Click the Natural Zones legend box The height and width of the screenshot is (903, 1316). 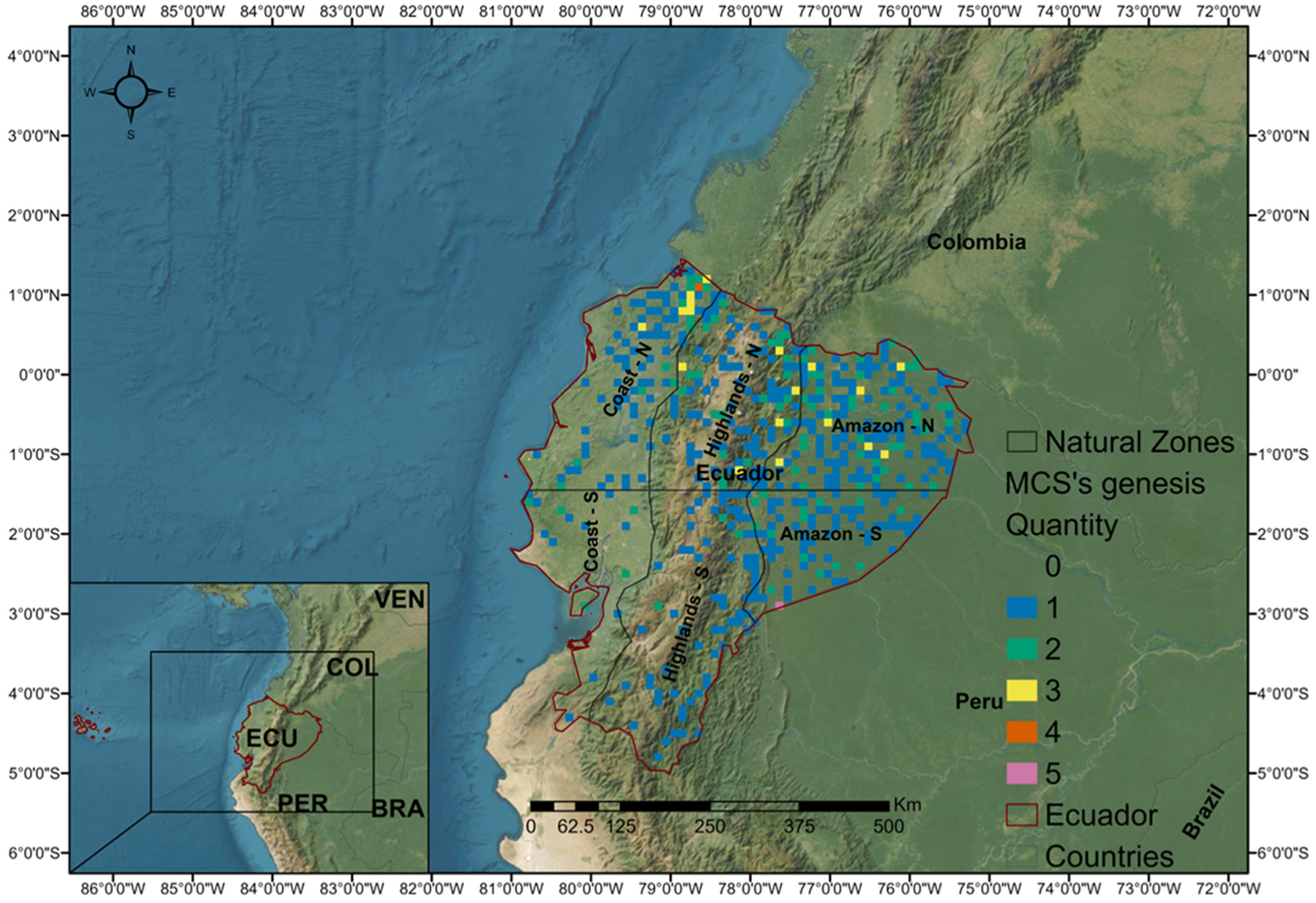tap(1022, 442)
